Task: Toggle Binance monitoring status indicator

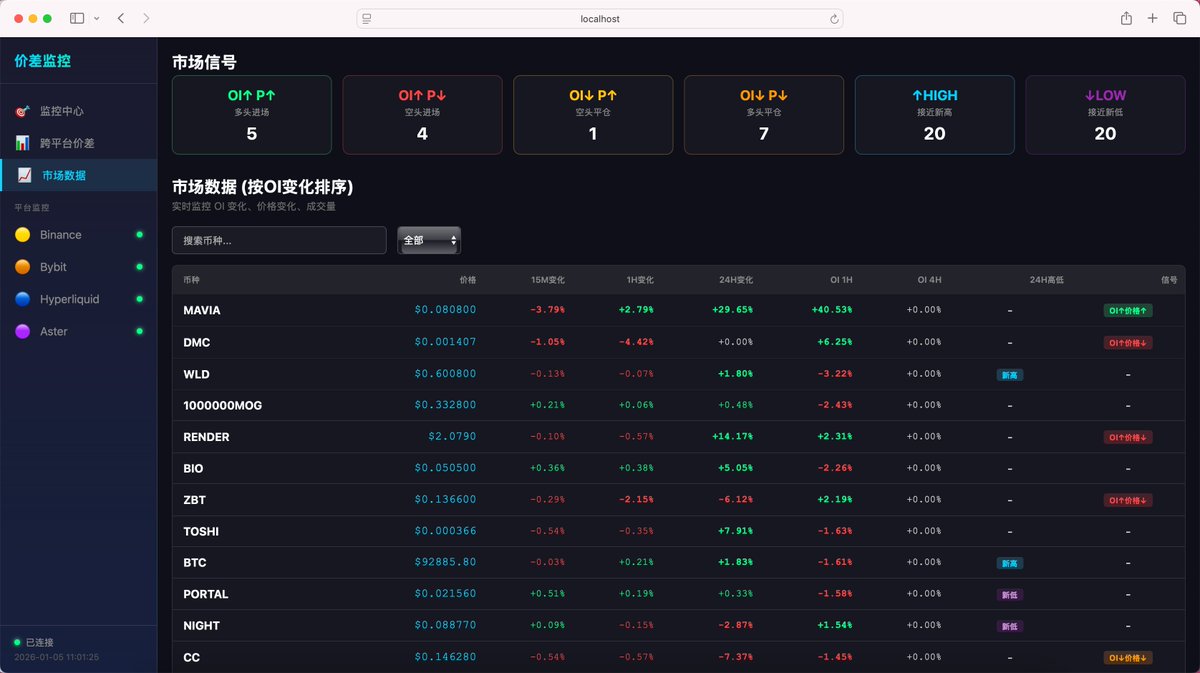Action: point(139,234)
